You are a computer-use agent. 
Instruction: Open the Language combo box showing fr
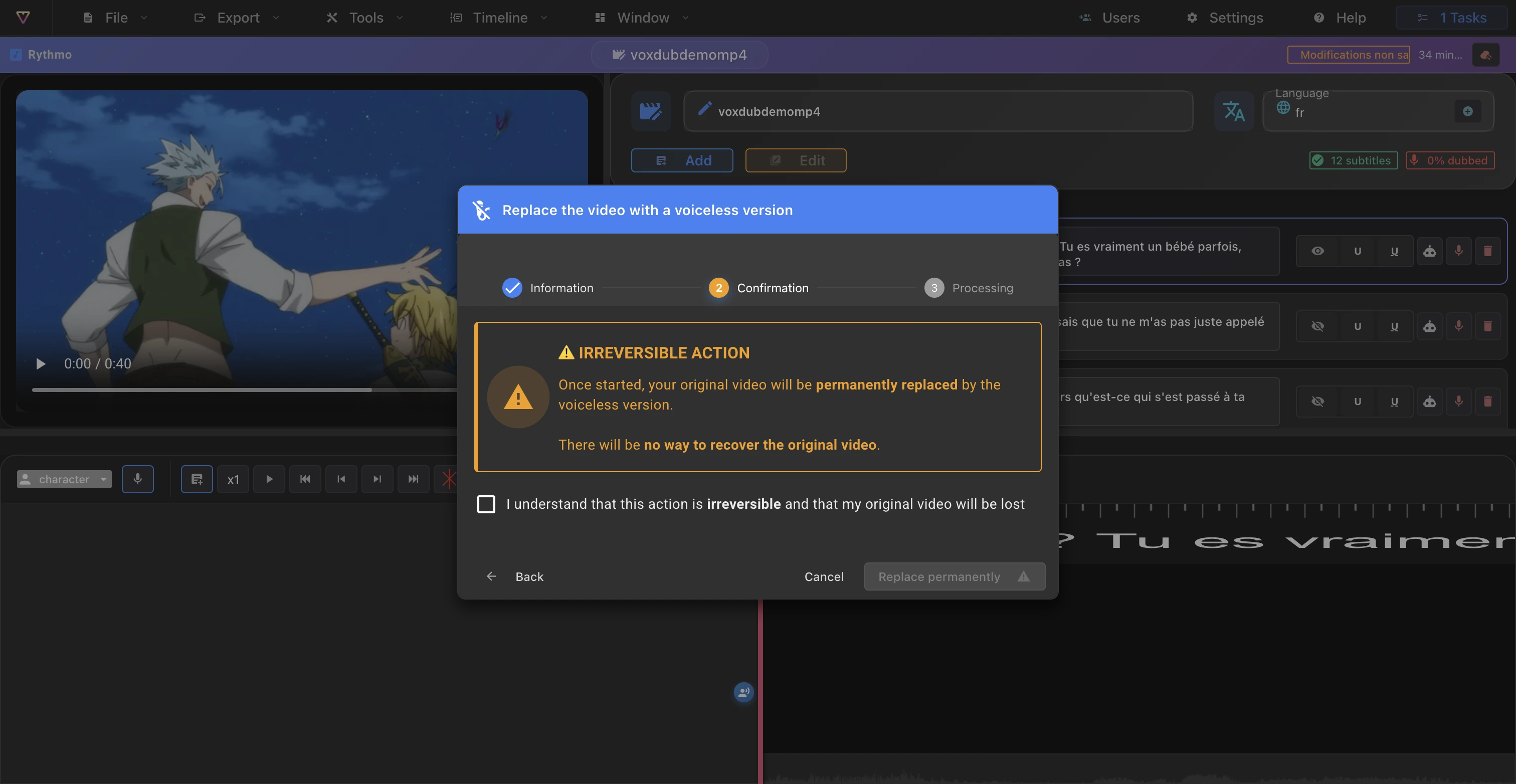1378,111
